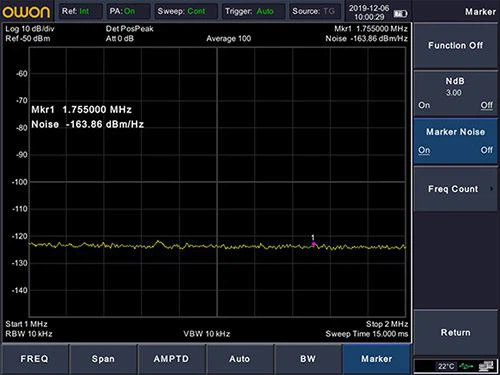Image resolution: width=500 pixels, height=375 pixels.
Task: Click the -140 axis label
Action: 20,290
